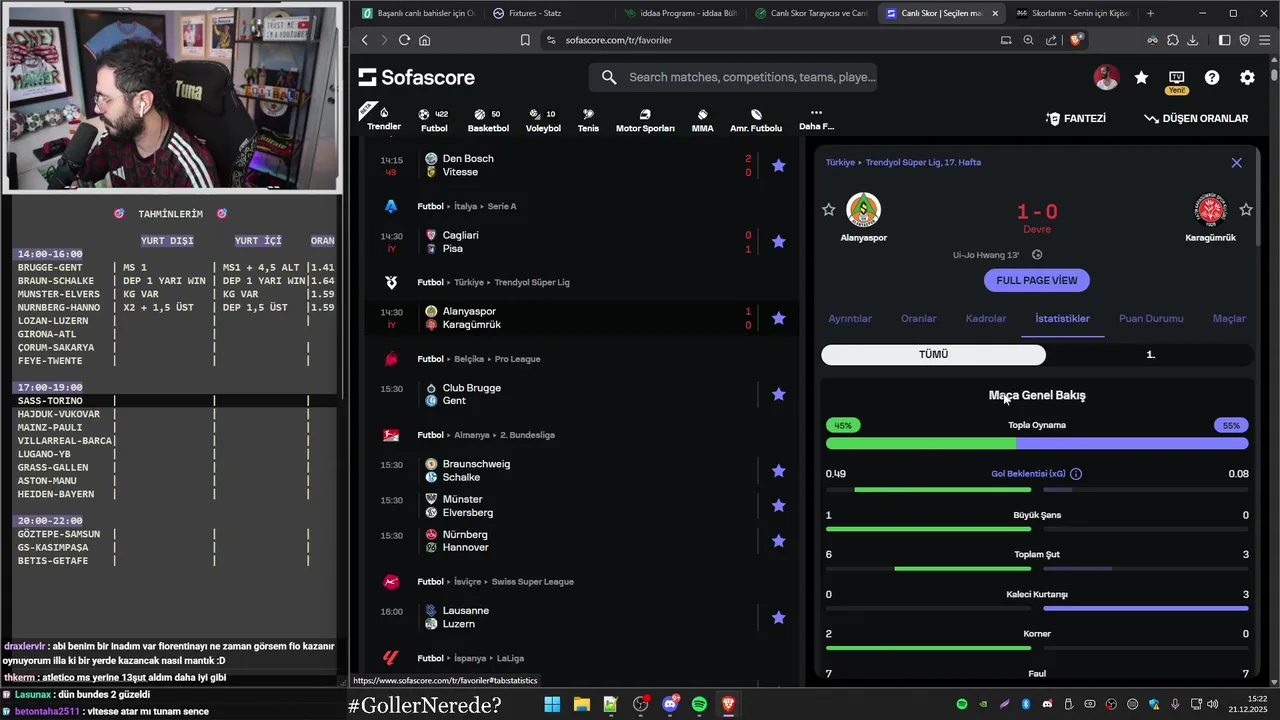
Task: Expand the Daha F... more sports menu
Action: pyautogui.click(x=816, y=119)
